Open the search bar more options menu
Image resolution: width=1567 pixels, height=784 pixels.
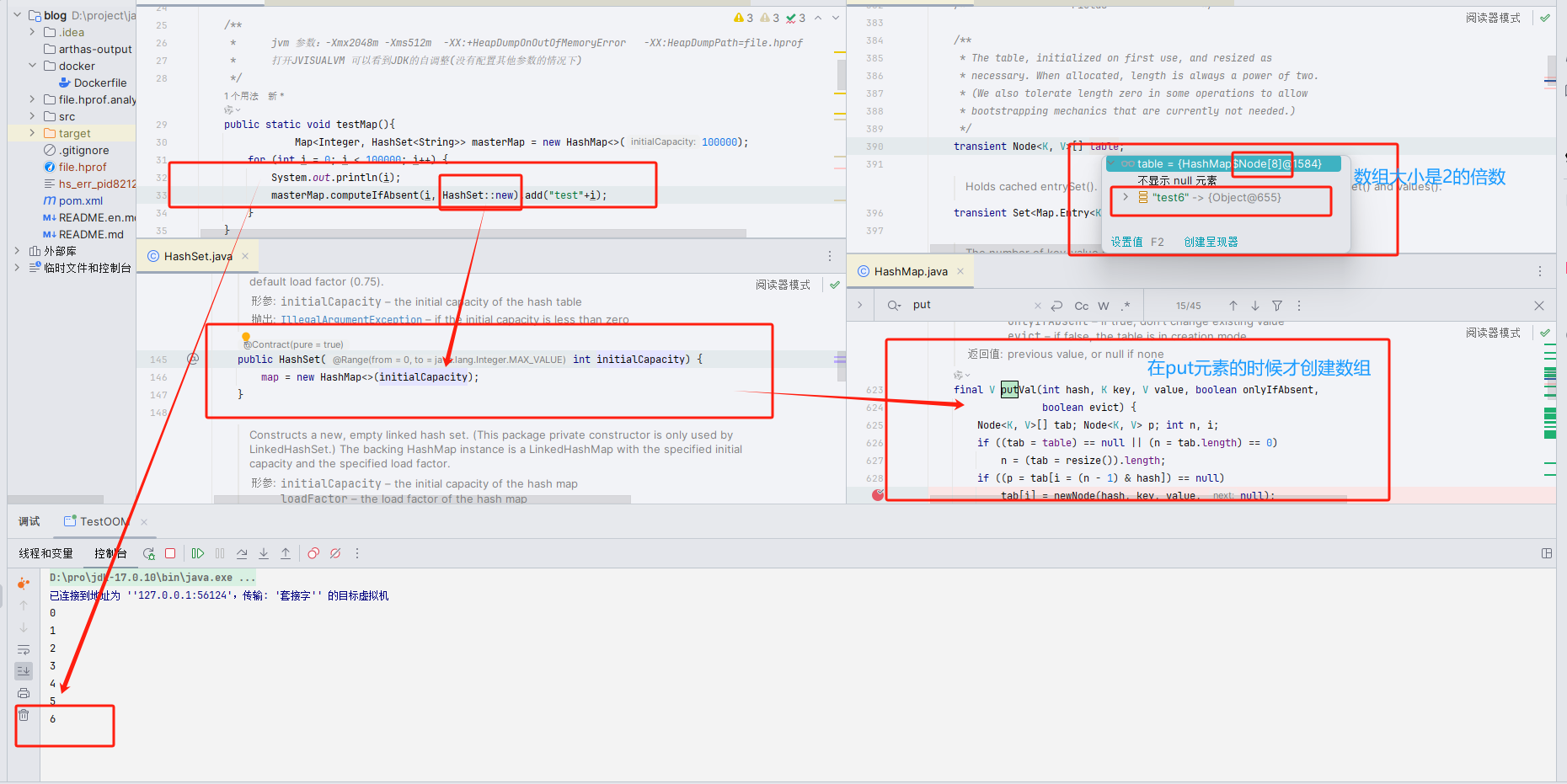point(1299,306)
